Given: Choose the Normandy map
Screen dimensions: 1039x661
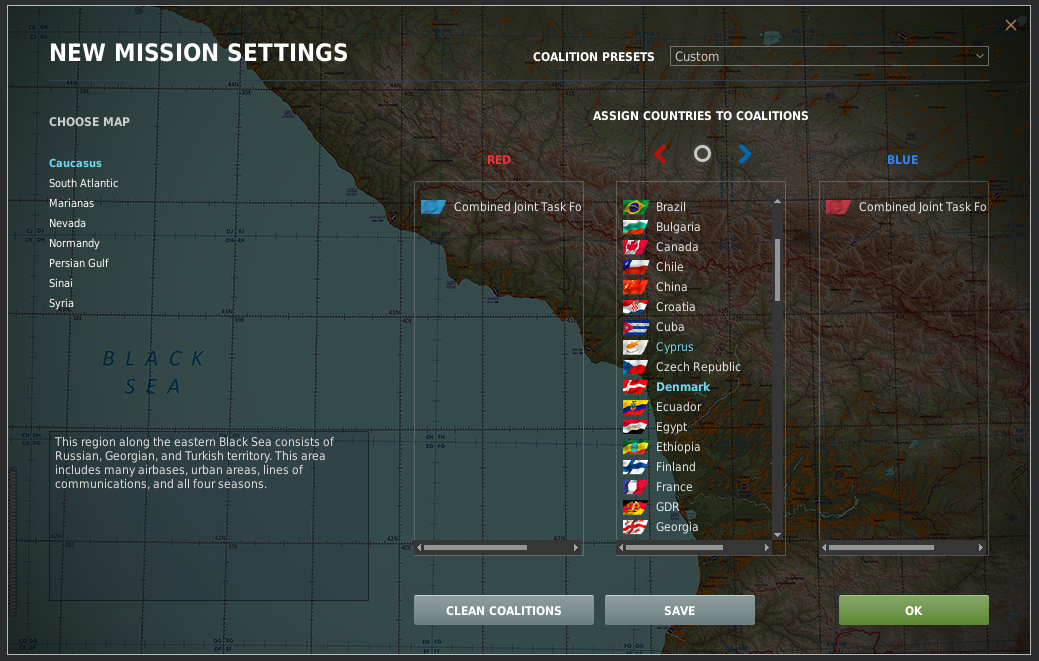Looking at the screenshot, I should coord(74,243).
